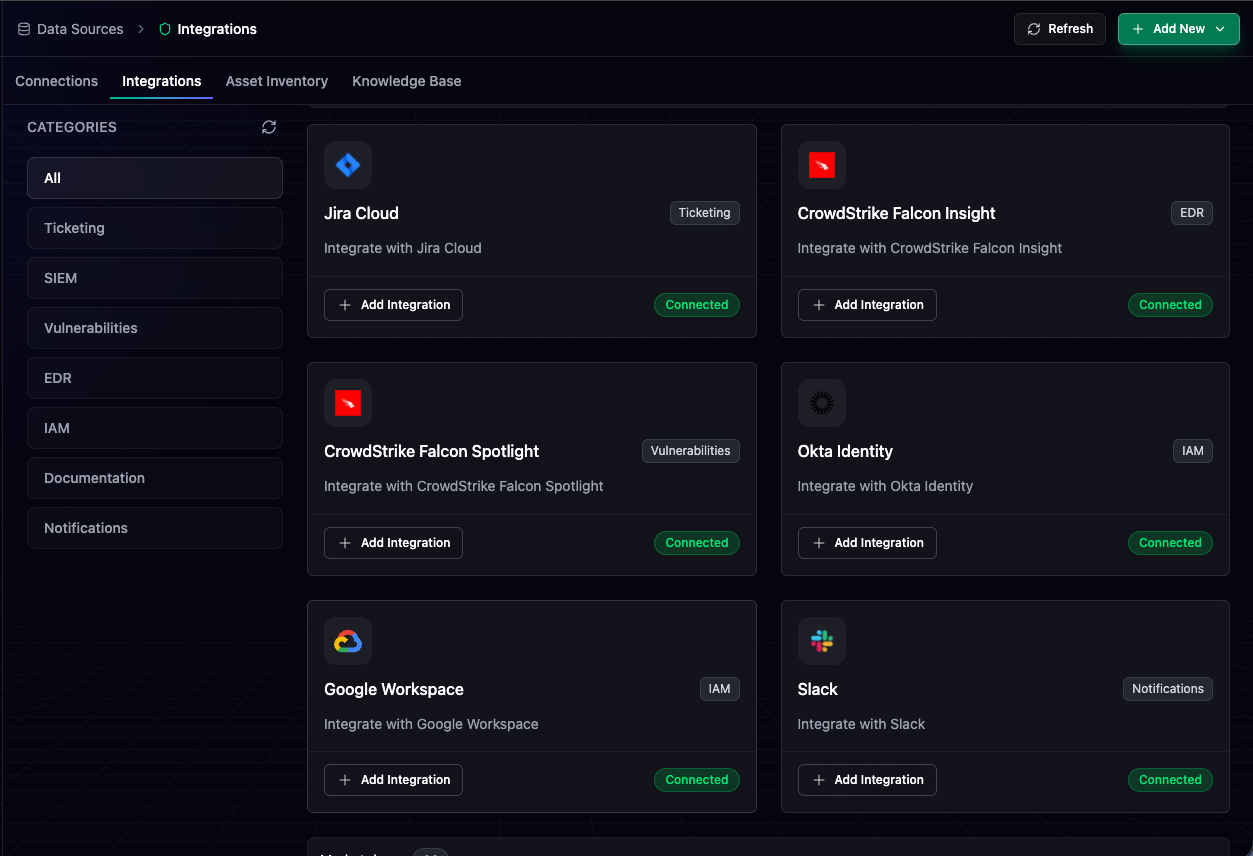
Task: Add Integration for Slack
Action: [867, 780]
